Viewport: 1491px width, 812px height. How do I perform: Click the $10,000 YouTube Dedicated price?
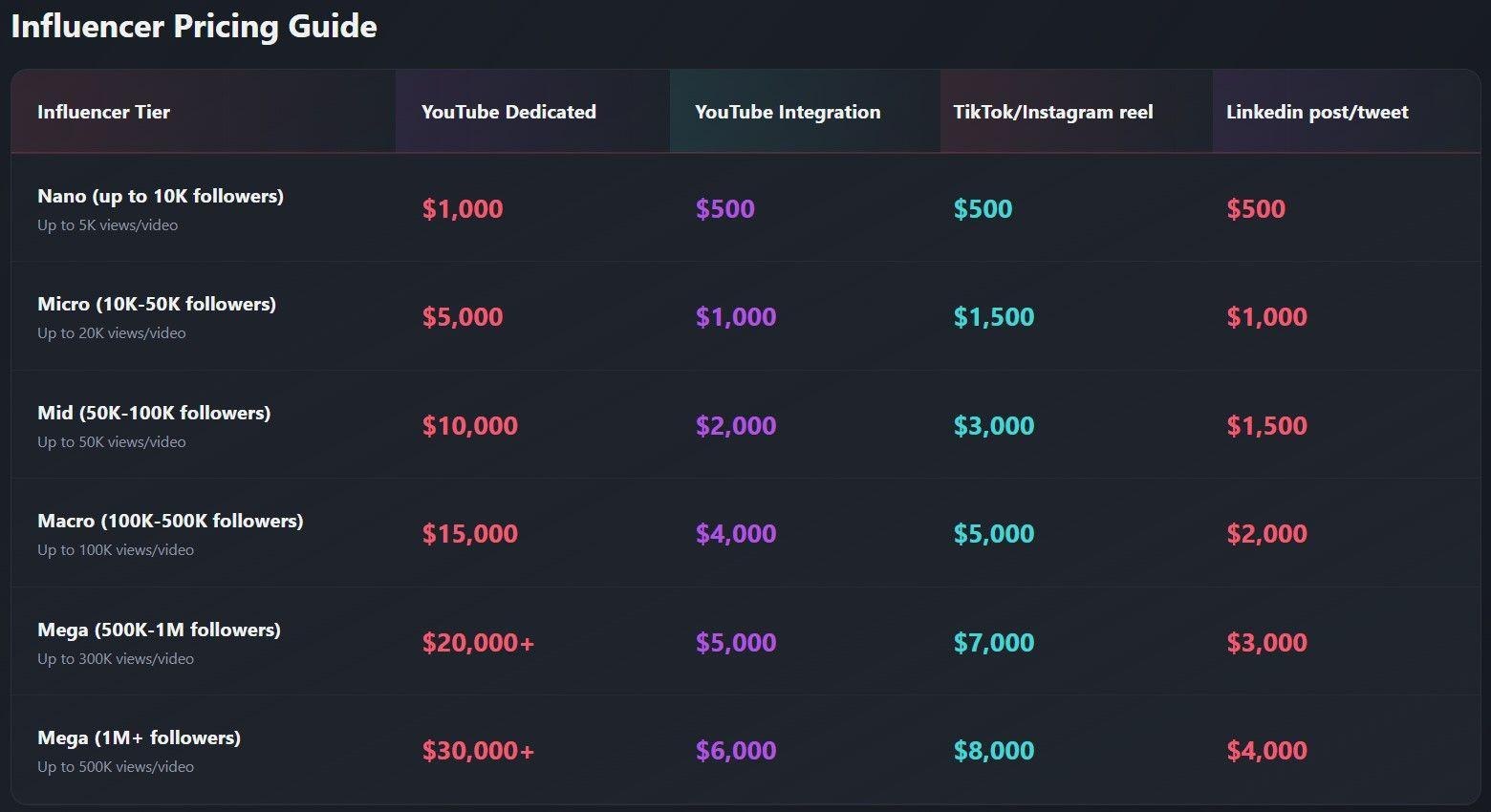[x=469, y=426]
